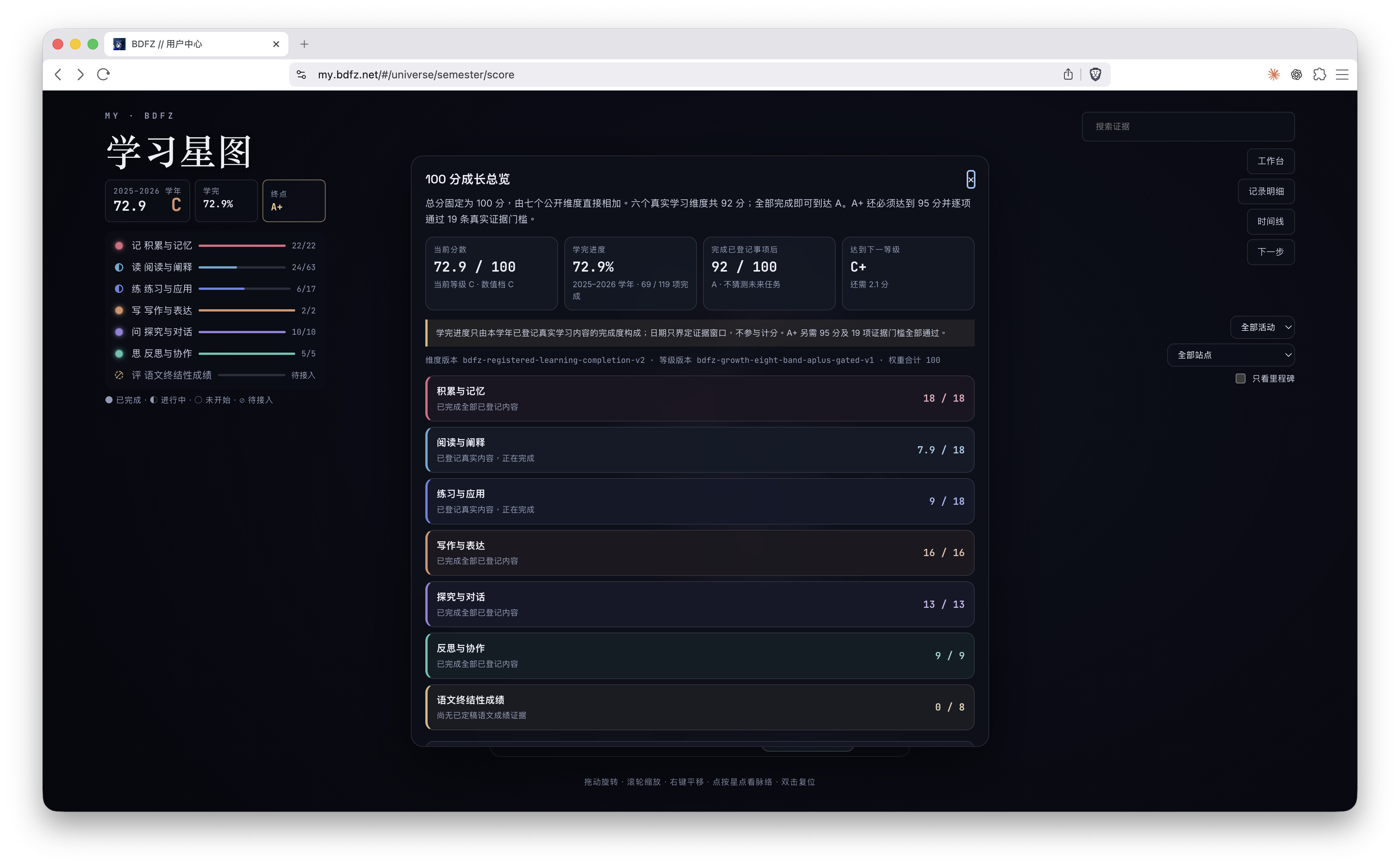Go back with the browser arrow
Screen dimensions: 1400x868
click(x=58, y=75)
